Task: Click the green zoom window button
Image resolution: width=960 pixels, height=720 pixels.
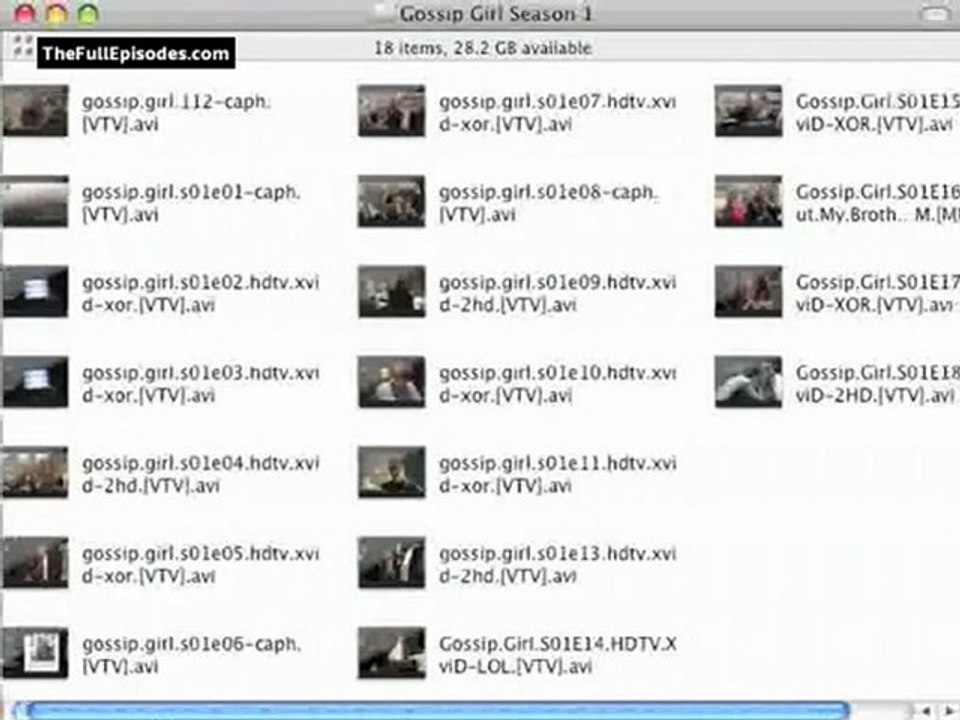Action: (88, 13)
